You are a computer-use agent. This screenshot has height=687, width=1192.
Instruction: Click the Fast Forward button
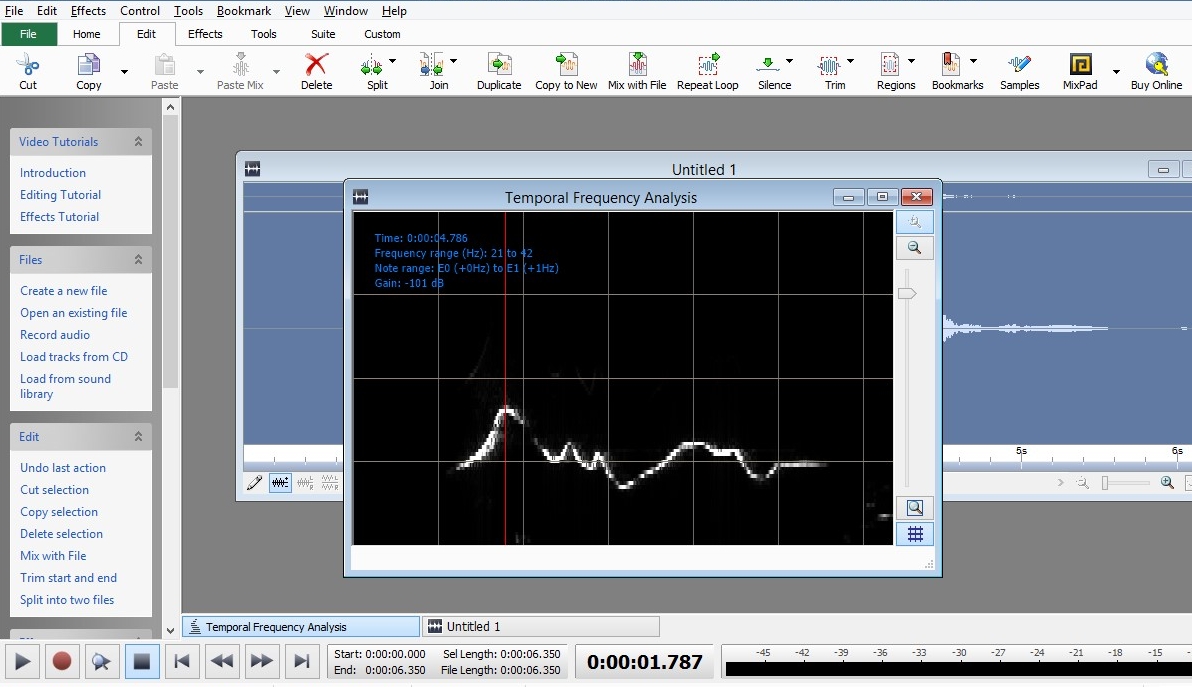click(x=262, y=662)
